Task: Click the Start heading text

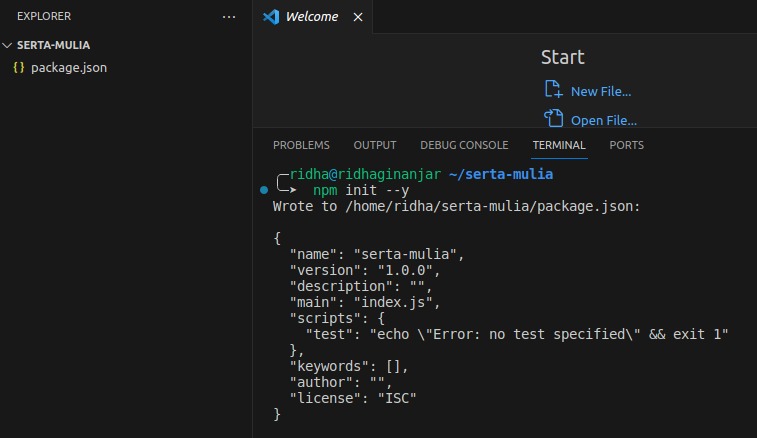Action: pyautogui.click(x=562, y=57)
